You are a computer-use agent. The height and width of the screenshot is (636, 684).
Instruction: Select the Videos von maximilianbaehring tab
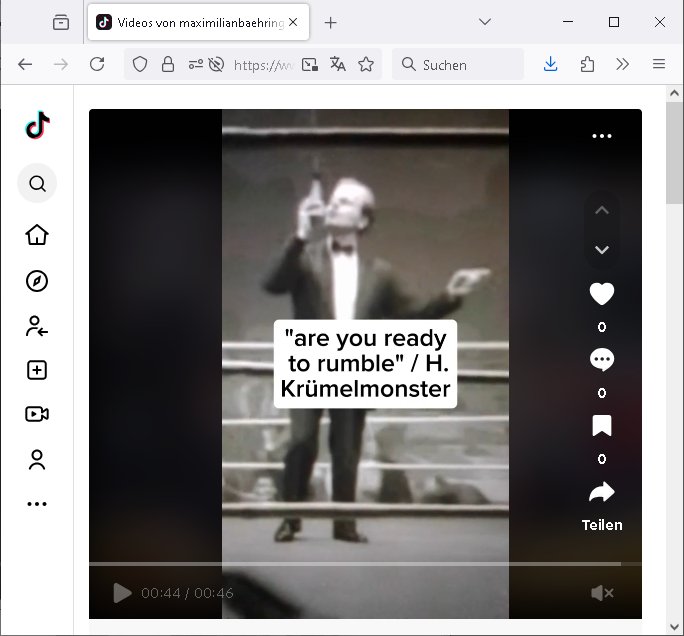[x=190, y=22]
